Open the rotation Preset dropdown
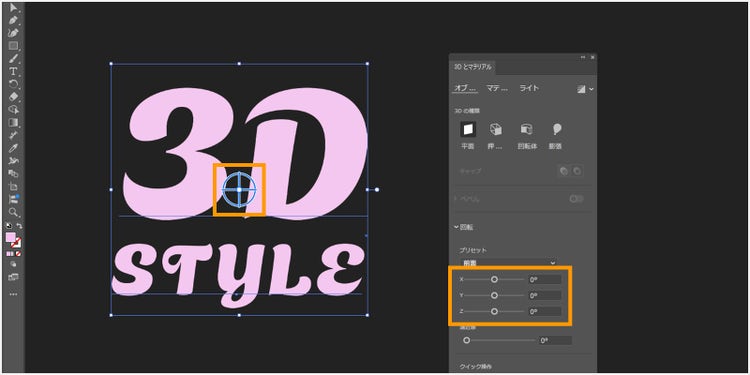Screen dimensions: 750x375 tap(508, 263)
